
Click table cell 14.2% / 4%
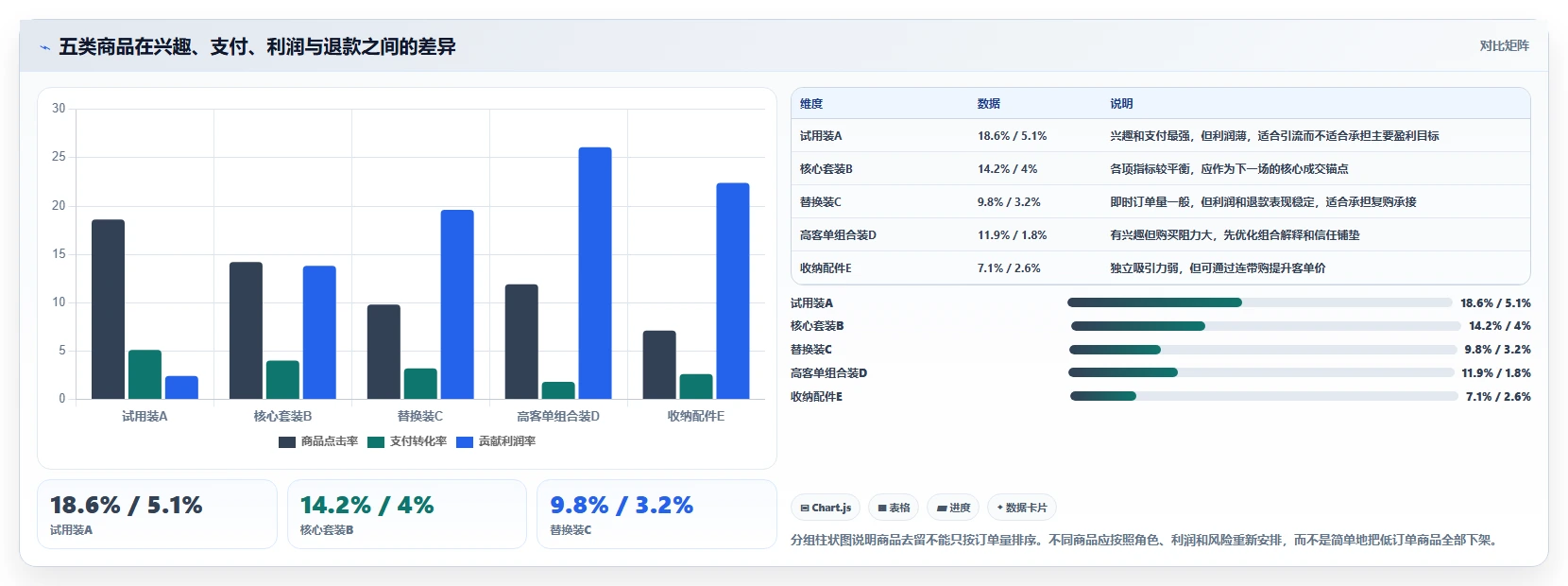pyautogui.click(x=1007, y=169)
